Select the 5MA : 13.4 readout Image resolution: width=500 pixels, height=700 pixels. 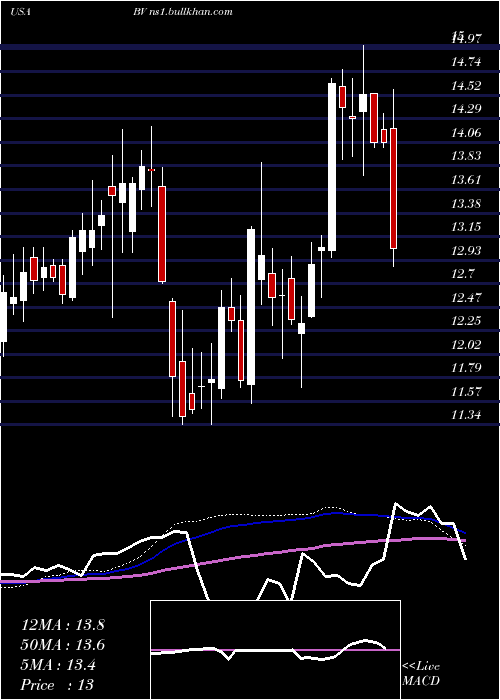(58, 665)
